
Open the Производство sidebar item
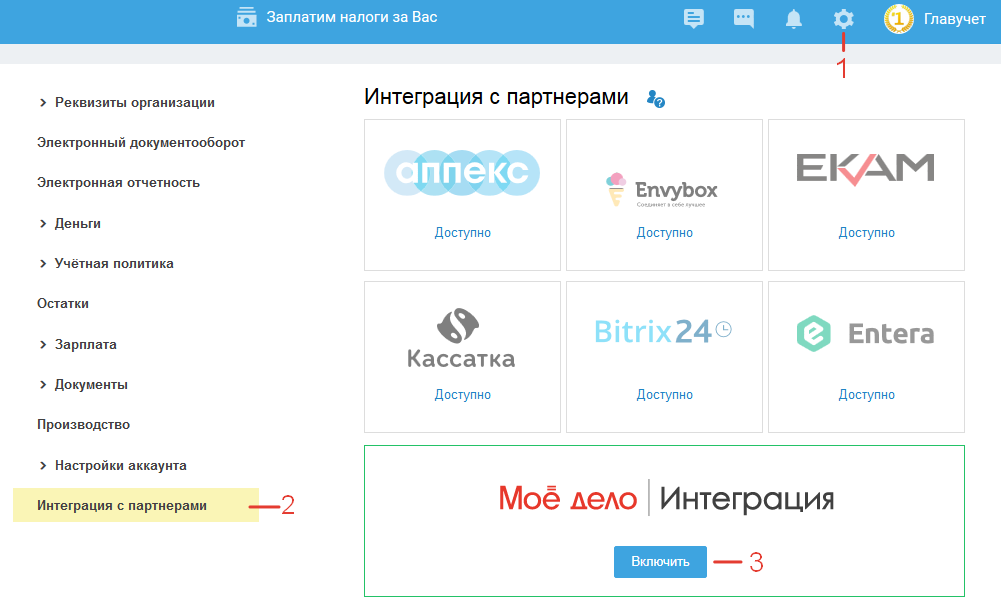(83, 425)
